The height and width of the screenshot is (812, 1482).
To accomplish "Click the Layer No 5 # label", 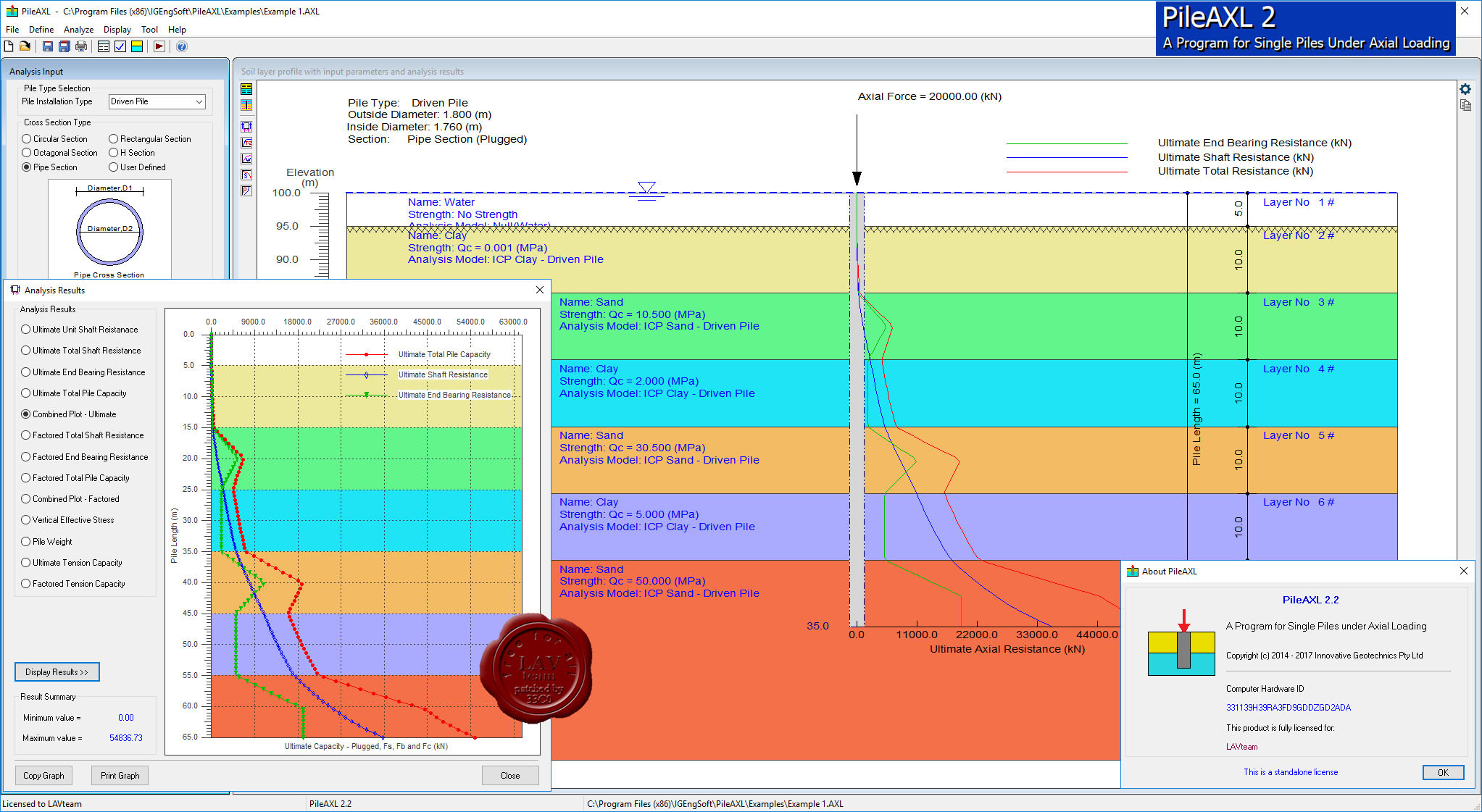I will pyautogui.click(x=1299, y=435).
